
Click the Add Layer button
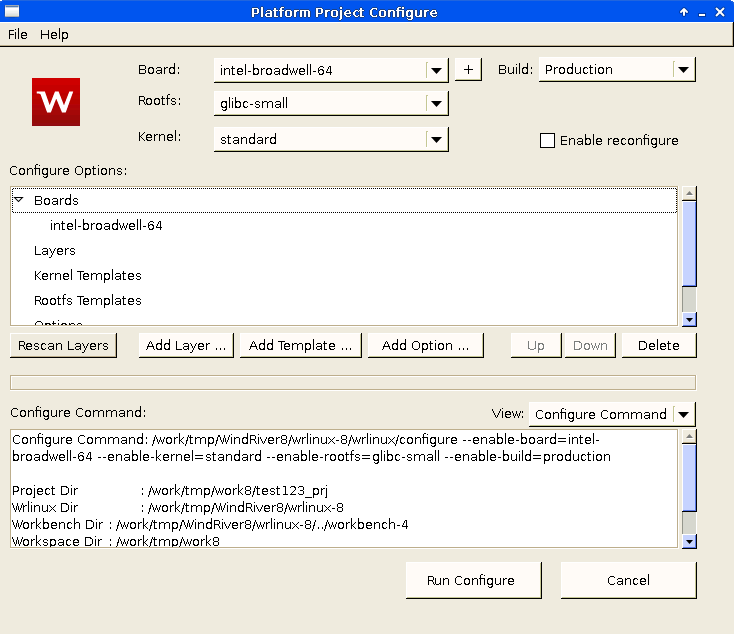pyautogui.click(x=185, y=345)
